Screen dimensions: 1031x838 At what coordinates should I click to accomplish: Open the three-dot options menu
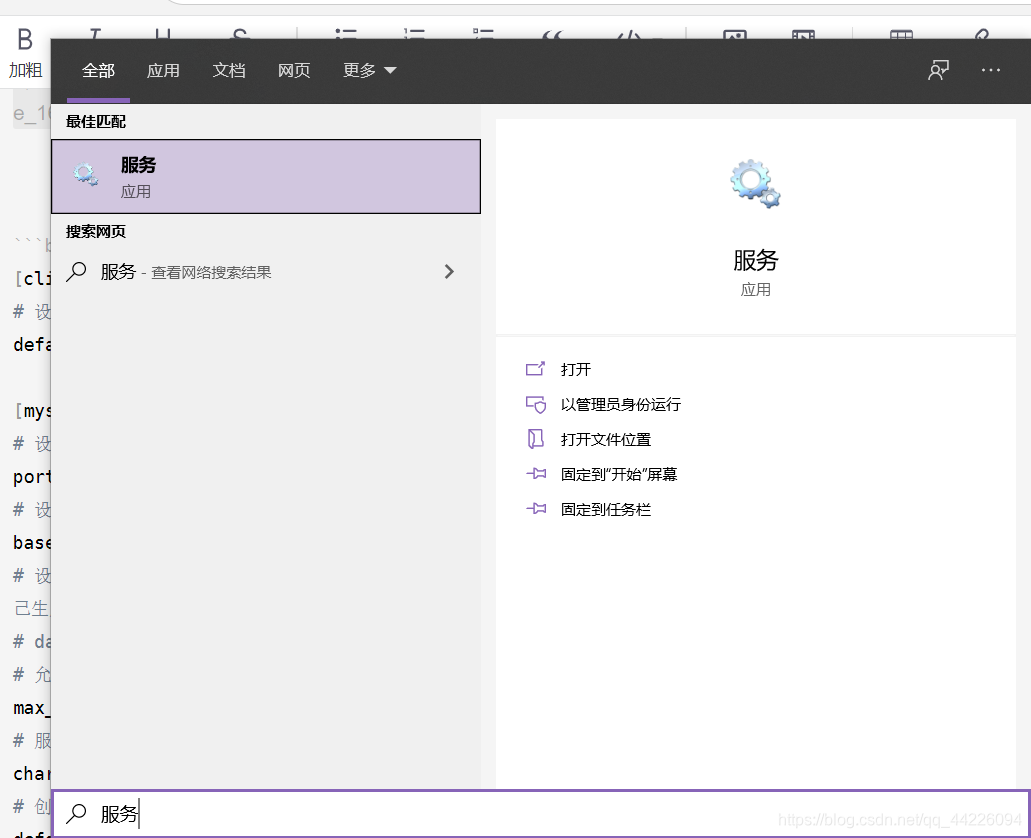990,70
